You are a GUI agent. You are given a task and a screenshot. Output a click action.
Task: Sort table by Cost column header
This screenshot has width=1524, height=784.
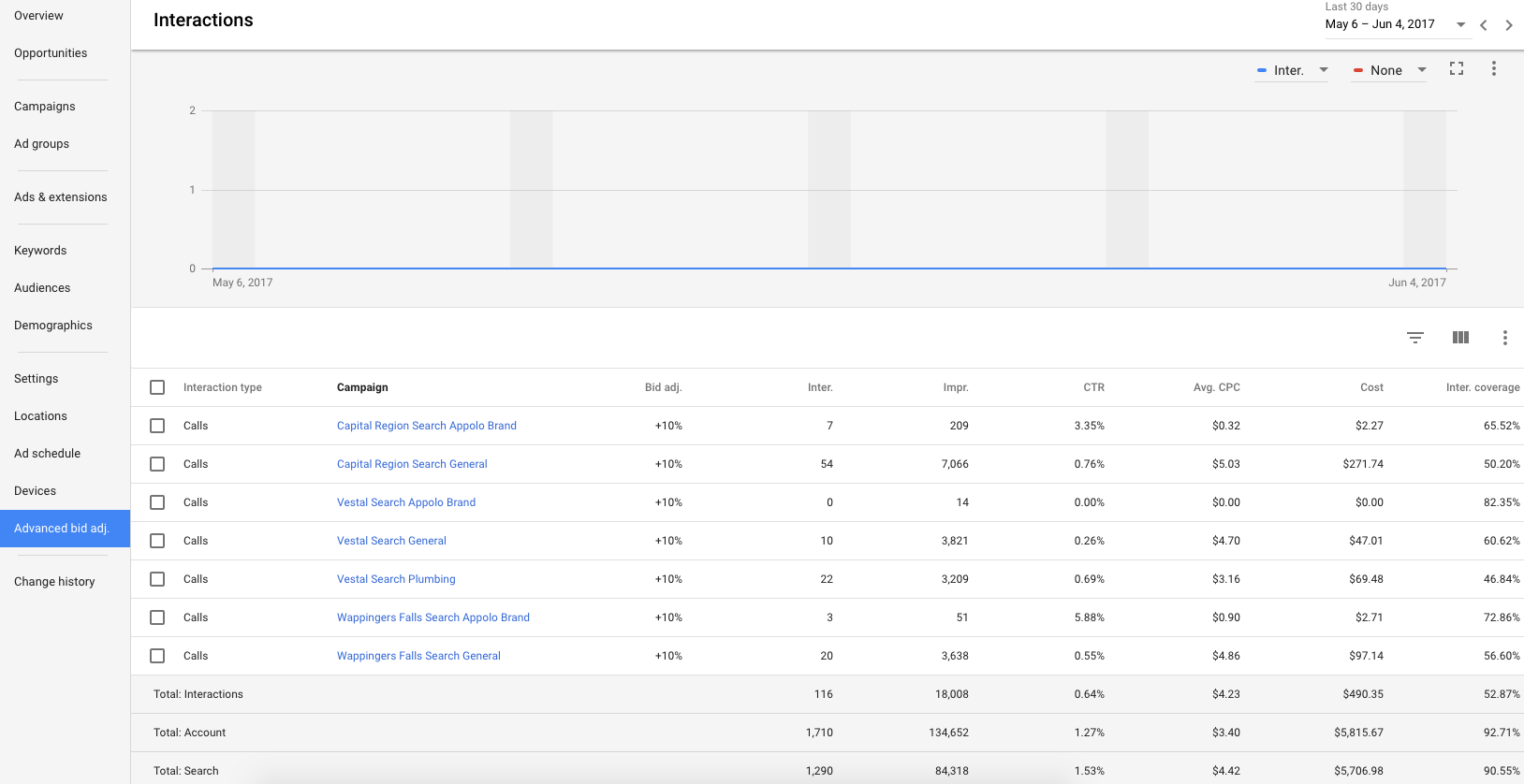click(1370, 387)
